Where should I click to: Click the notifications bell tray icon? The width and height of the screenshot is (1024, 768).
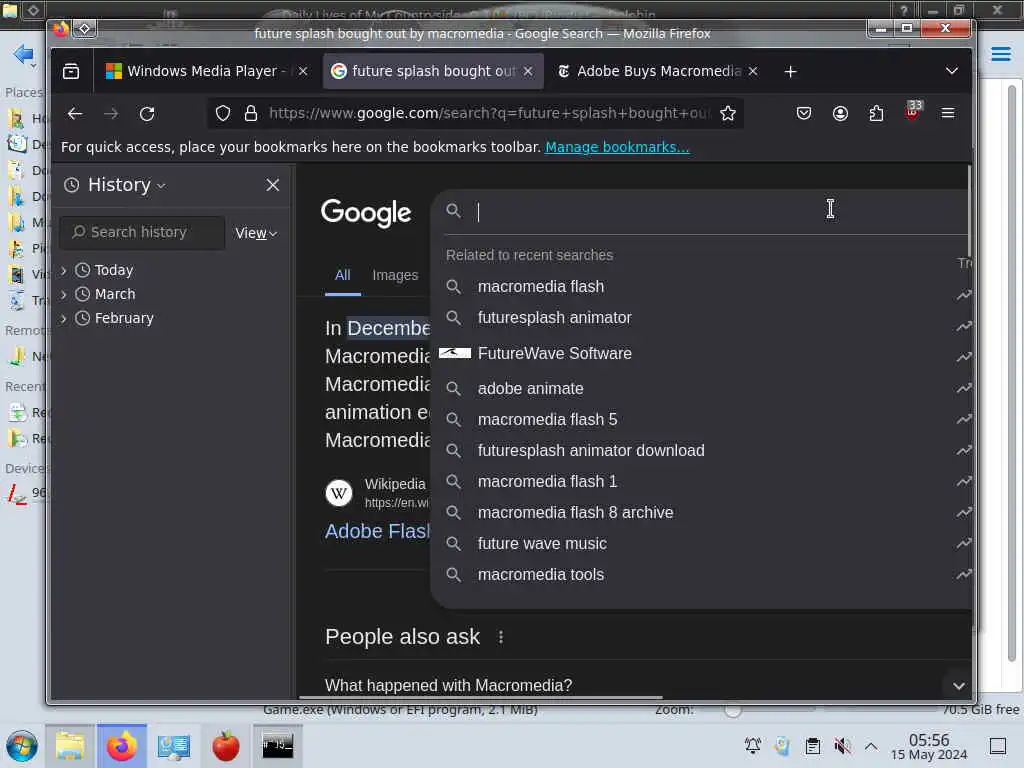click(x=753, y=746)
